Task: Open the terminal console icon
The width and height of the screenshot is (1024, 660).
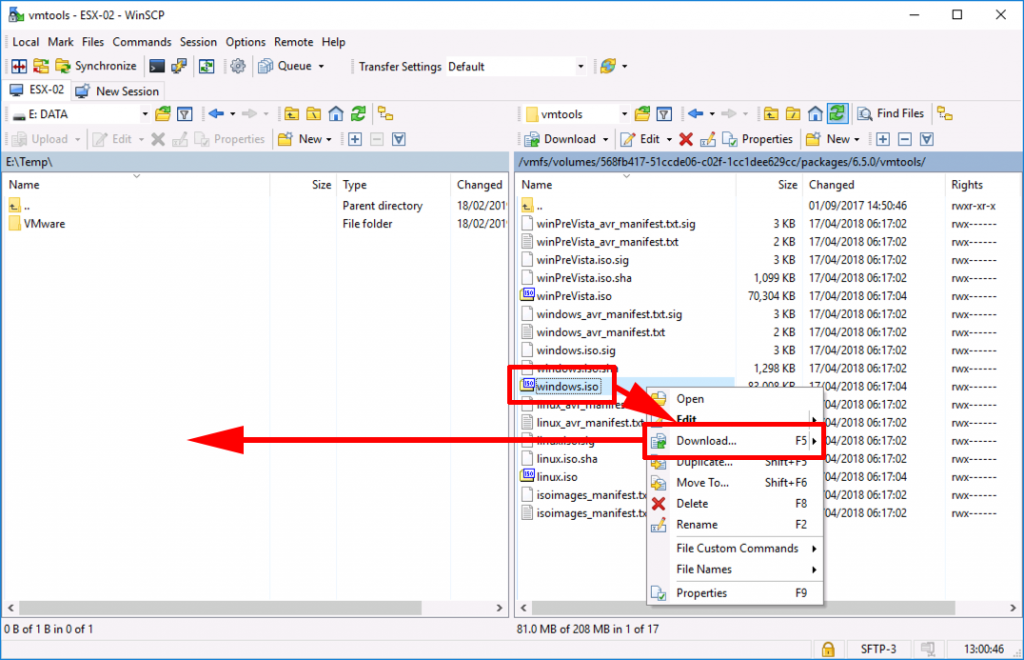Action: [157, 66]
